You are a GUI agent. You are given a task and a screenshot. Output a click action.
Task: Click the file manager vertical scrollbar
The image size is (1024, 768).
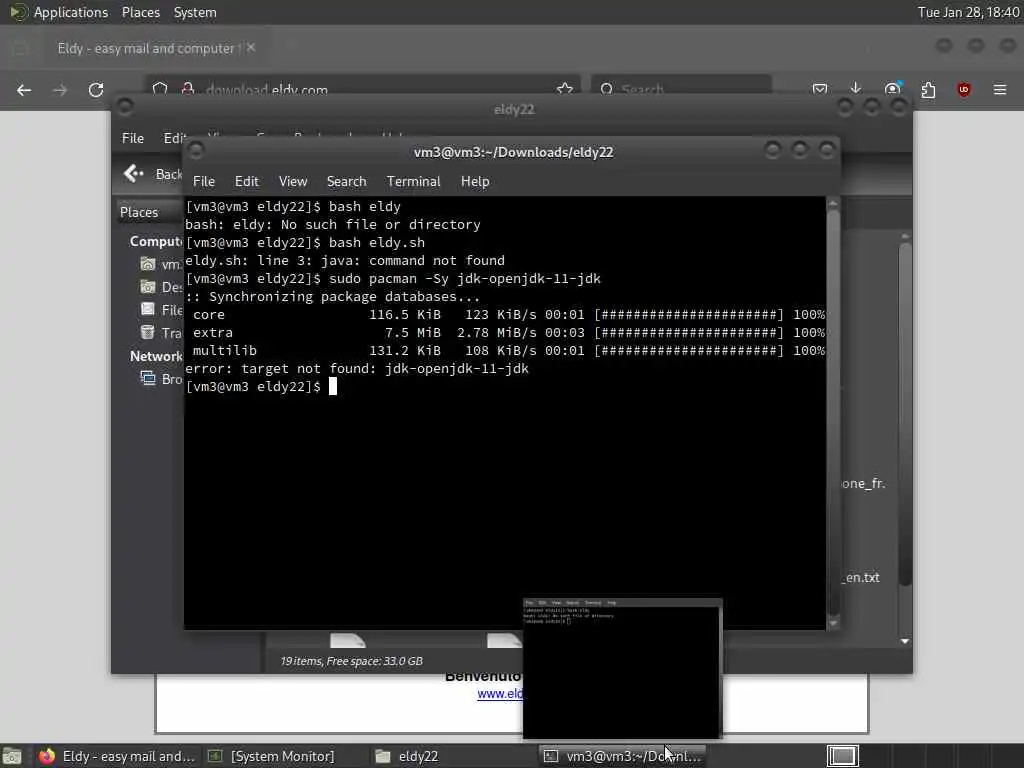click(904, 415)
